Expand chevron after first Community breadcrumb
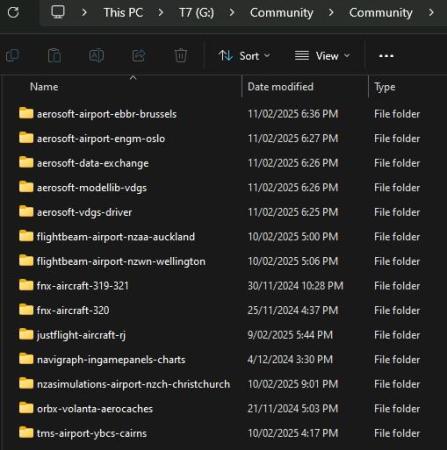This screenshot has height=450, width=447. (331, 13)
